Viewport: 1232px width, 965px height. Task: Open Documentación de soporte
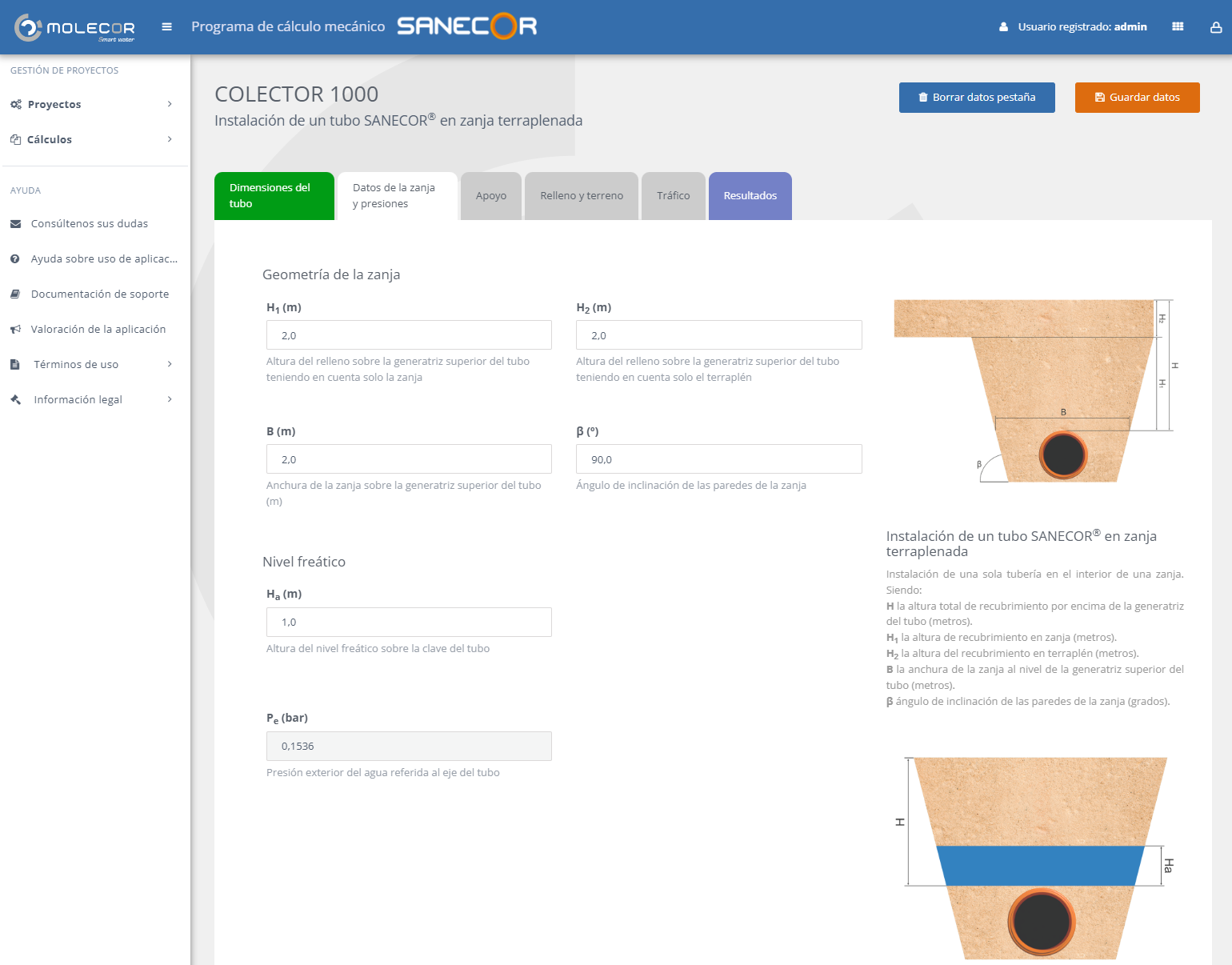[100, 294]
